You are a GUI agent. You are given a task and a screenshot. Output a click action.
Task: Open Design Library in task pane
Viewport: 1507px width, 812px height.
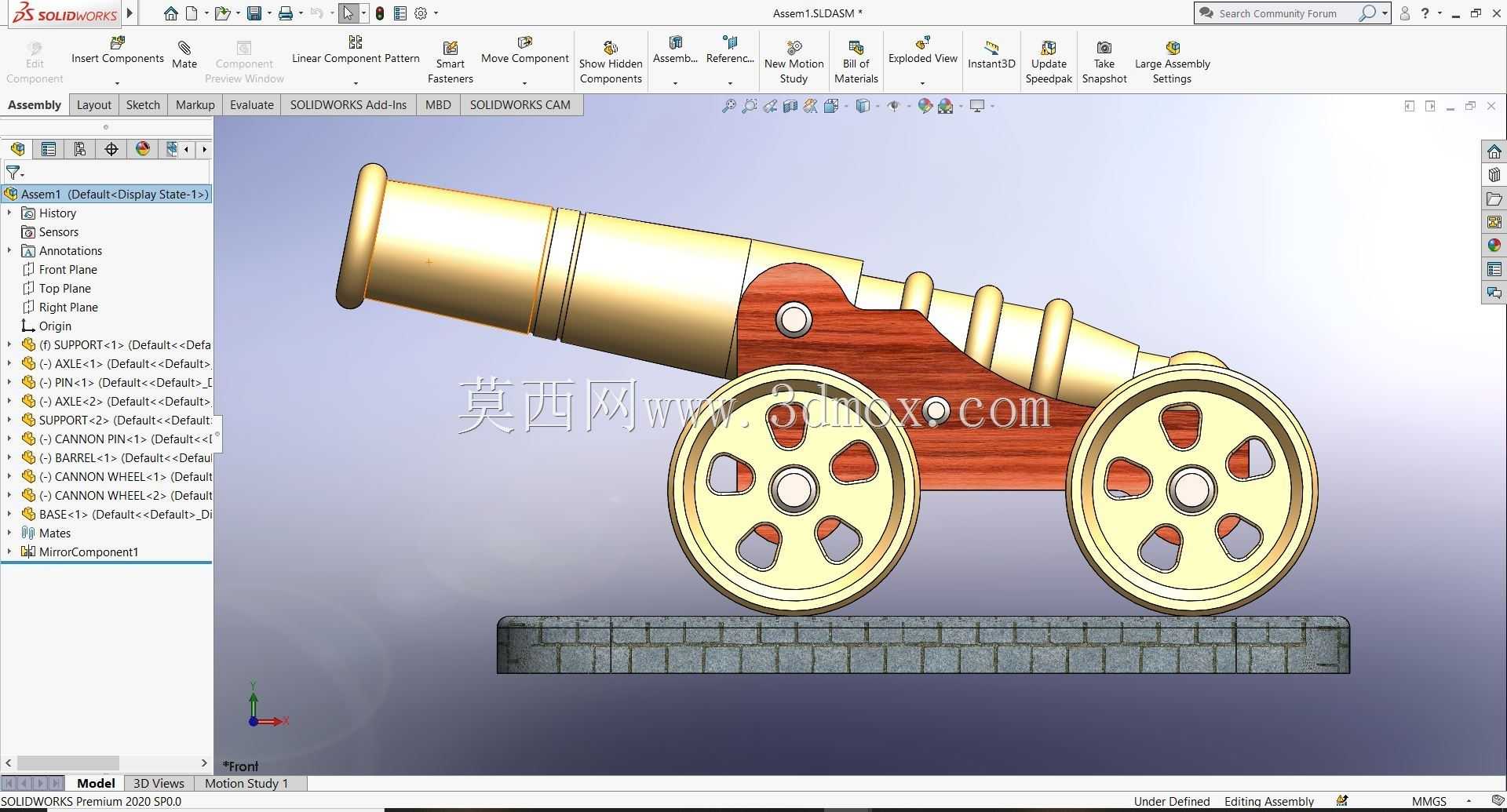1494,175
